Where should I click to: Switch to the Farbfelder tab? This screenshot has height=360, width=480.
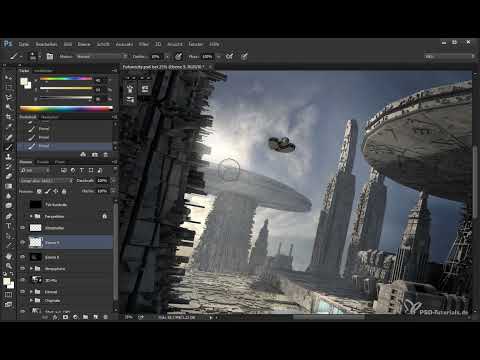pyautogui.click(x=43, y=71)
